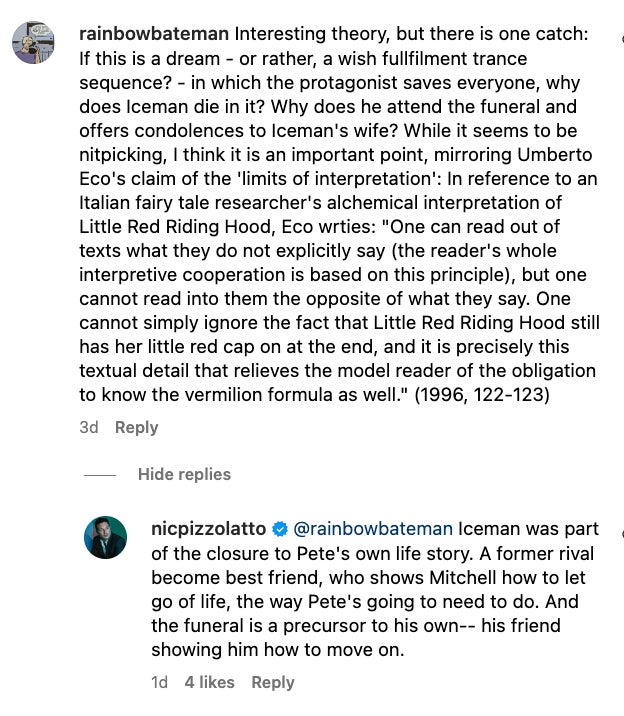
Task: Click the 1d timestamp
Action: (159, 682)
